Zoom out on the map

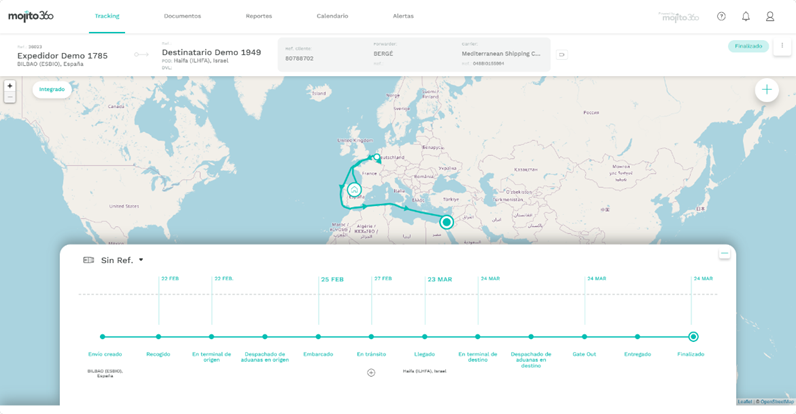coord(10,97)
